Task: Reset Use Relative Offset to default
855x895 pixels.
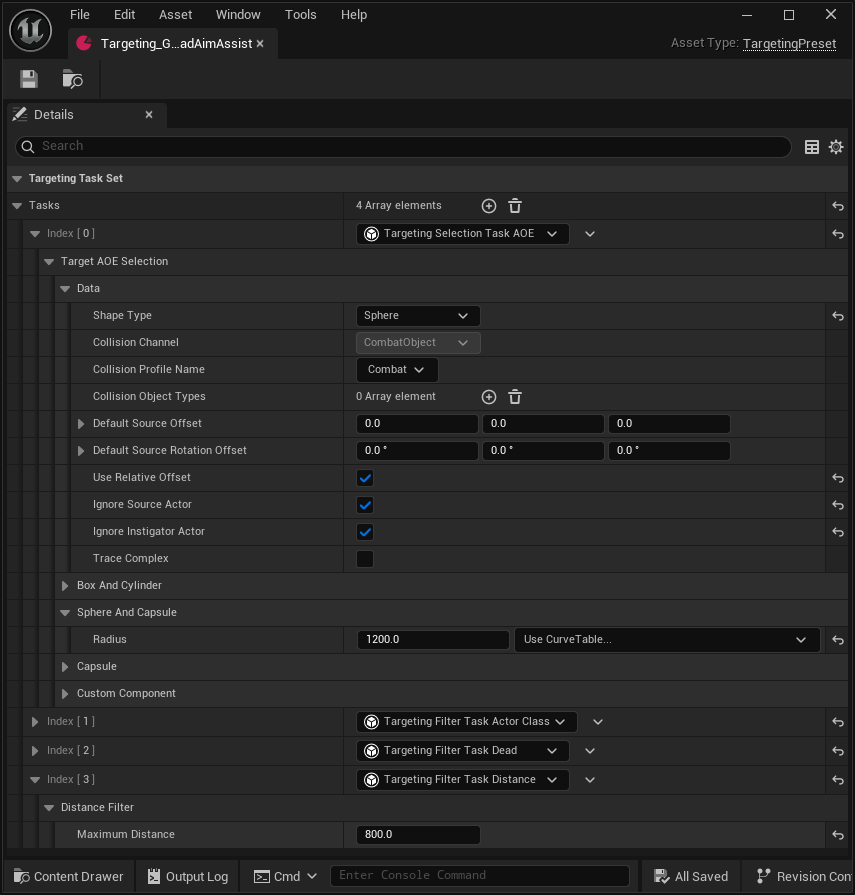Action: 837,478
